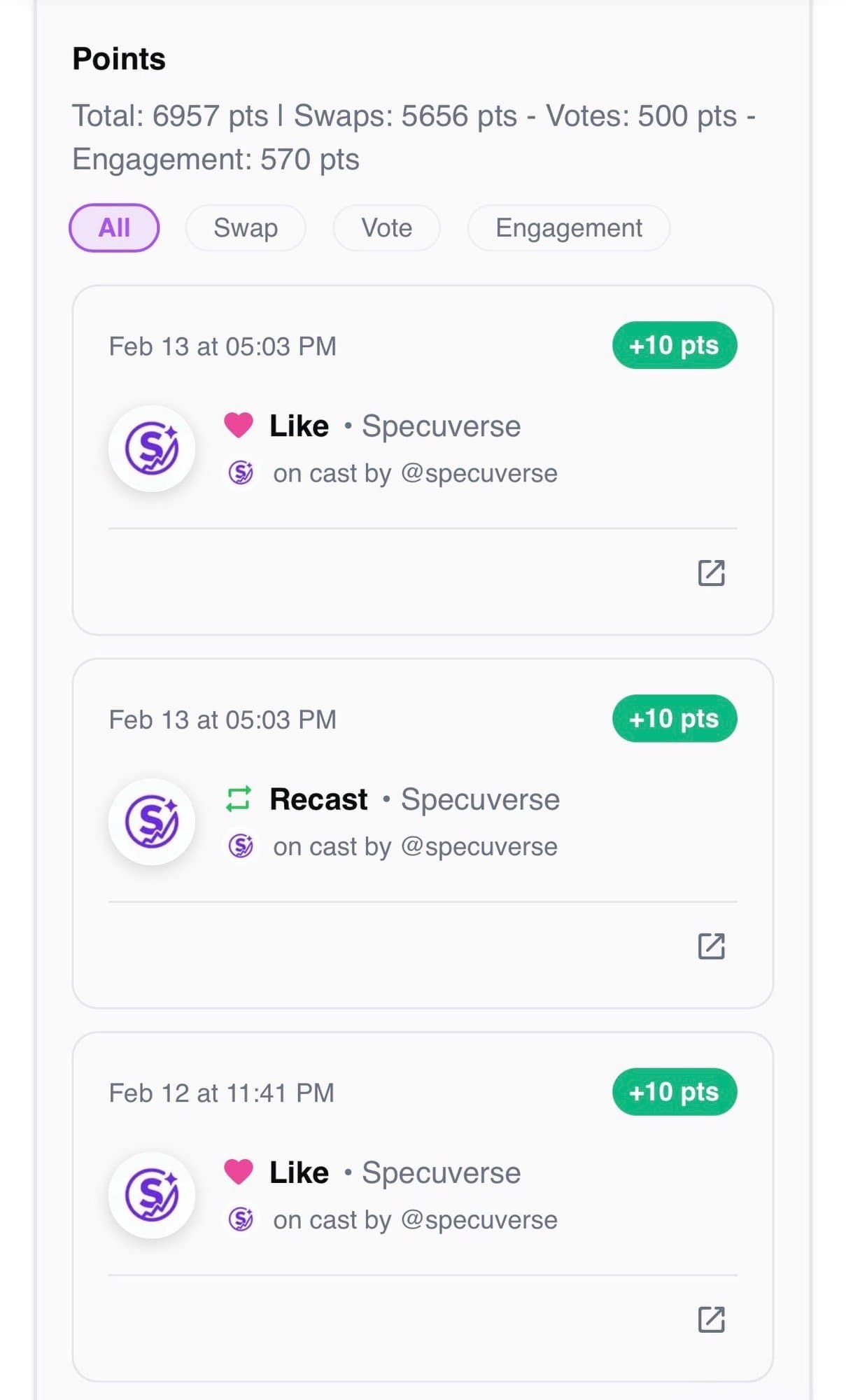
Task: Open the external link on the Recast card
Action: pyautogui.click(x=712, y=946)
